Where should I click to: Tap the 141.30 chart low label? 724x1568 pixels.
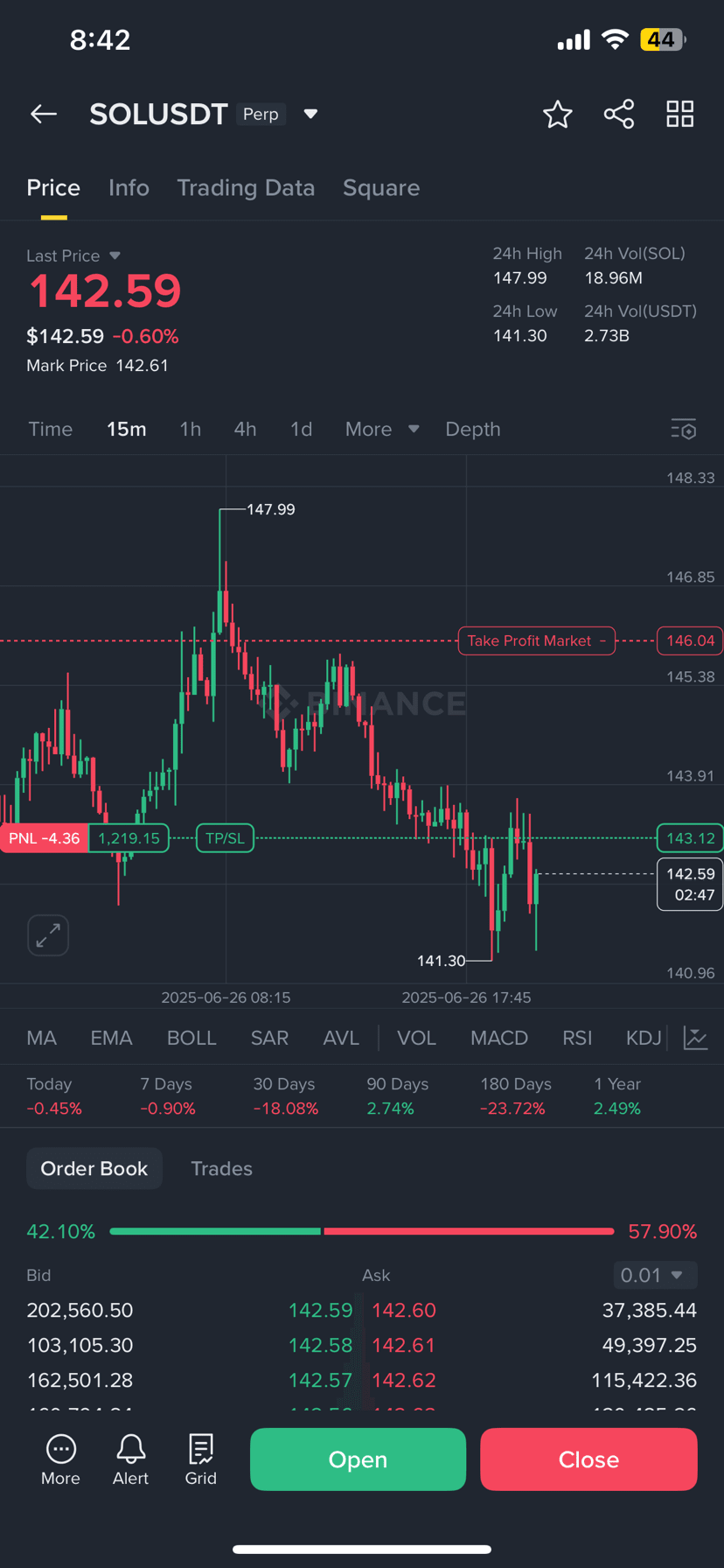(442, 961)
